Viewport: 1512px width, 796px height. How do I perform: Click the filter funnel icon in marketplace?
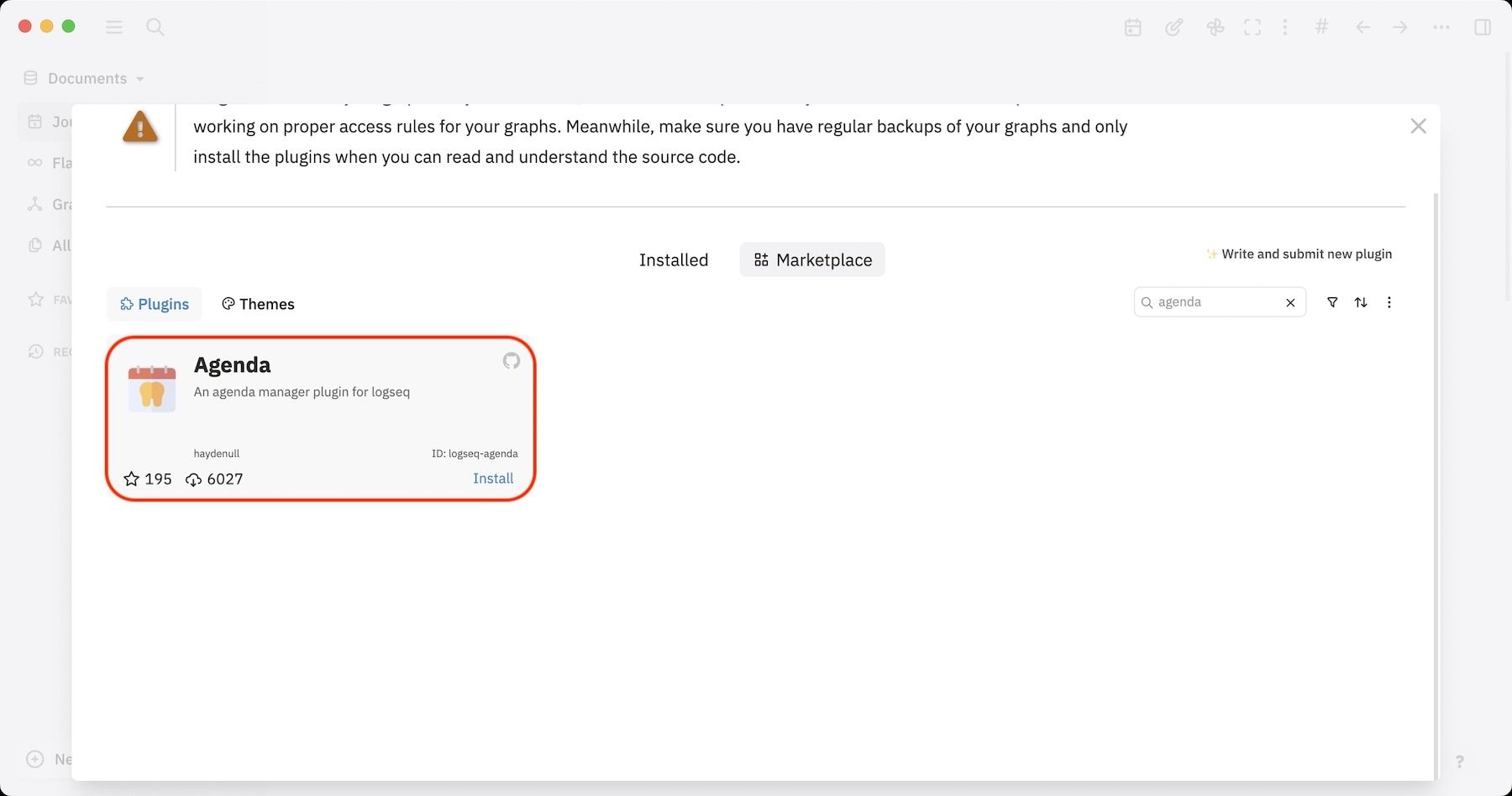(1332, 302)
